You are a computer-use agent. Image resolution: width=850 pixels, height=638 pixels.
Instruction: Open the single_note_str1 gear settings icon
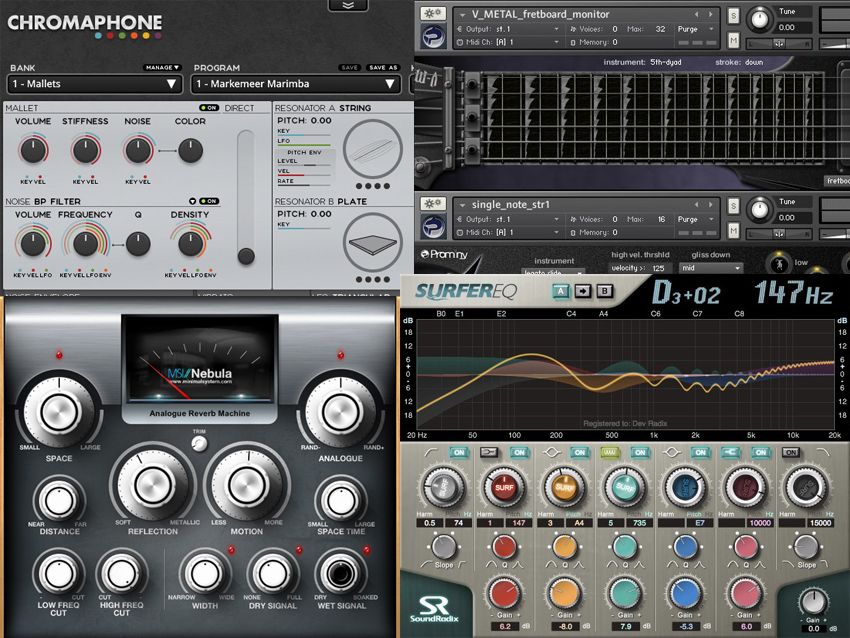pos(433,204)
